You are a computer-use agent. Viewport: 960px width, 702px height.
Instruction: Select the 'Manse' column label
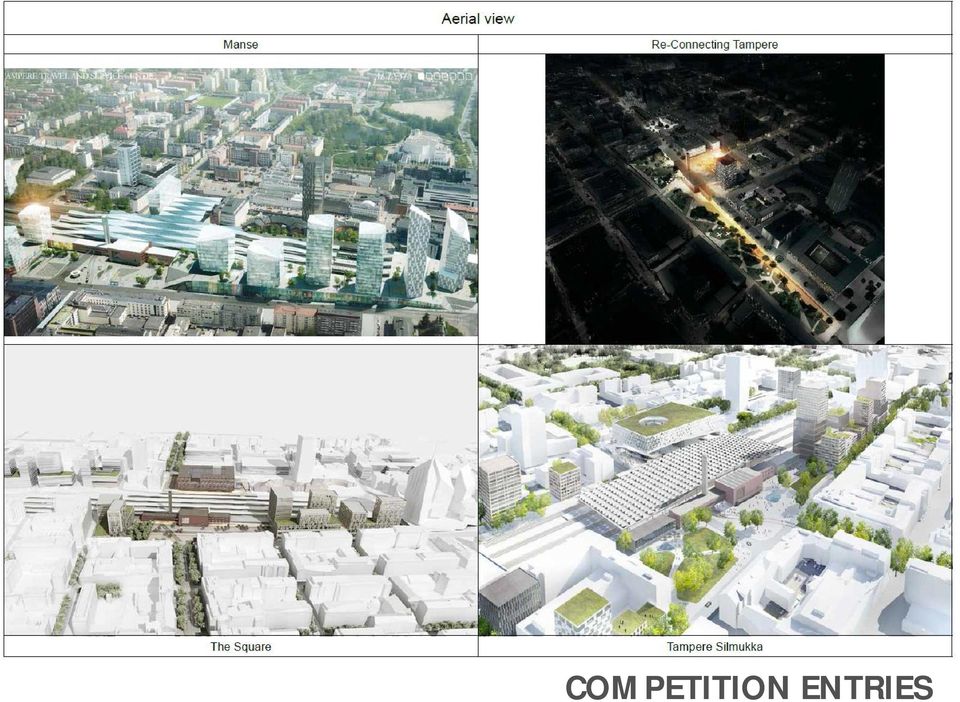tap(241, 45)
